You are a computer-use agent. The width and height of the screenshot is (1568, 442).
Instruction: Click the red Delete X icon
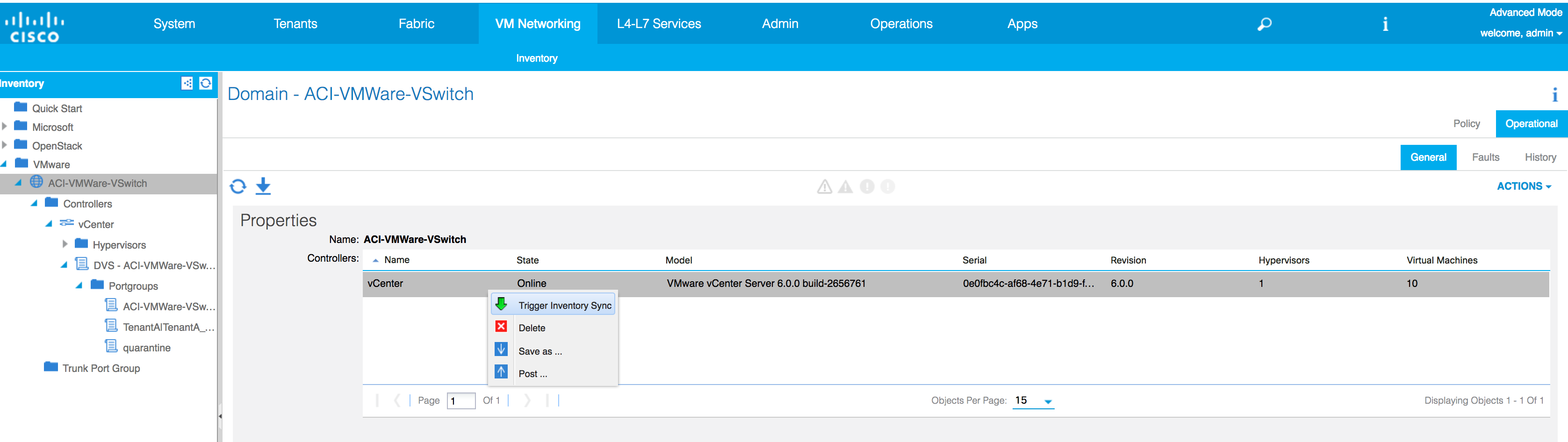coord(501,327)
